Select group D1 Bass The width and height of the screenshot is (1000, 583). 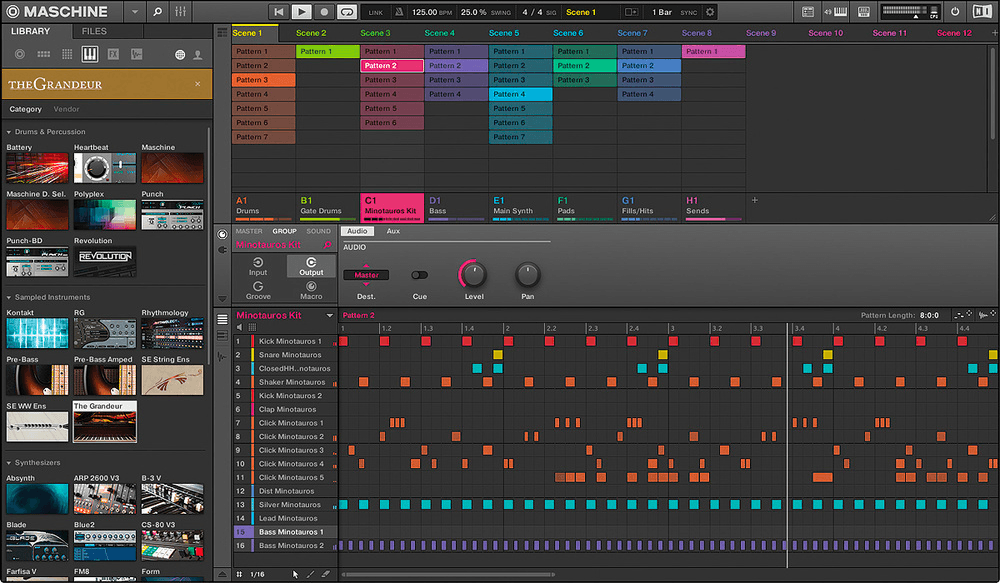click(x=456, y=207)
